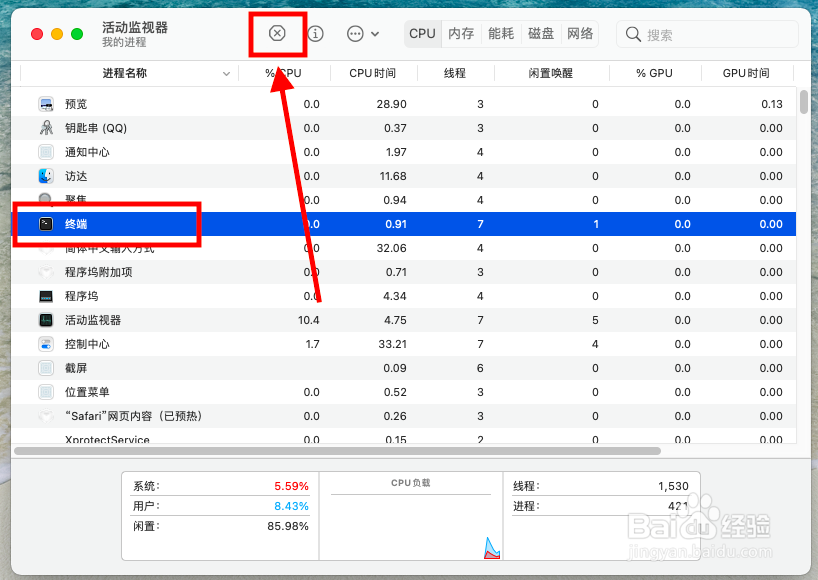Sort processes by 线程 column

point(455,72)
